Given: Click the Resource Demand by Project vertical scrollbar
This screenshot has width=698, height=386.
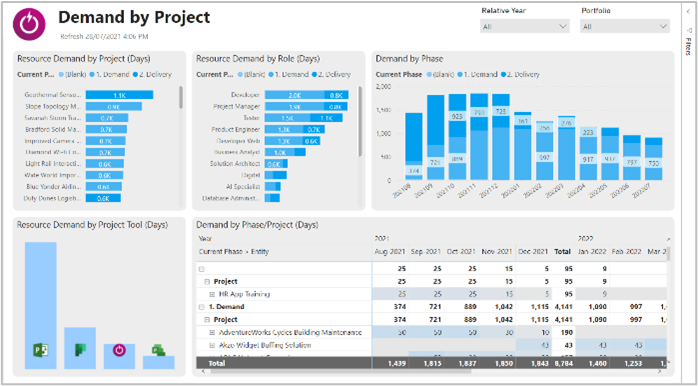Looking at the screenshot, I should pos(181,97).
